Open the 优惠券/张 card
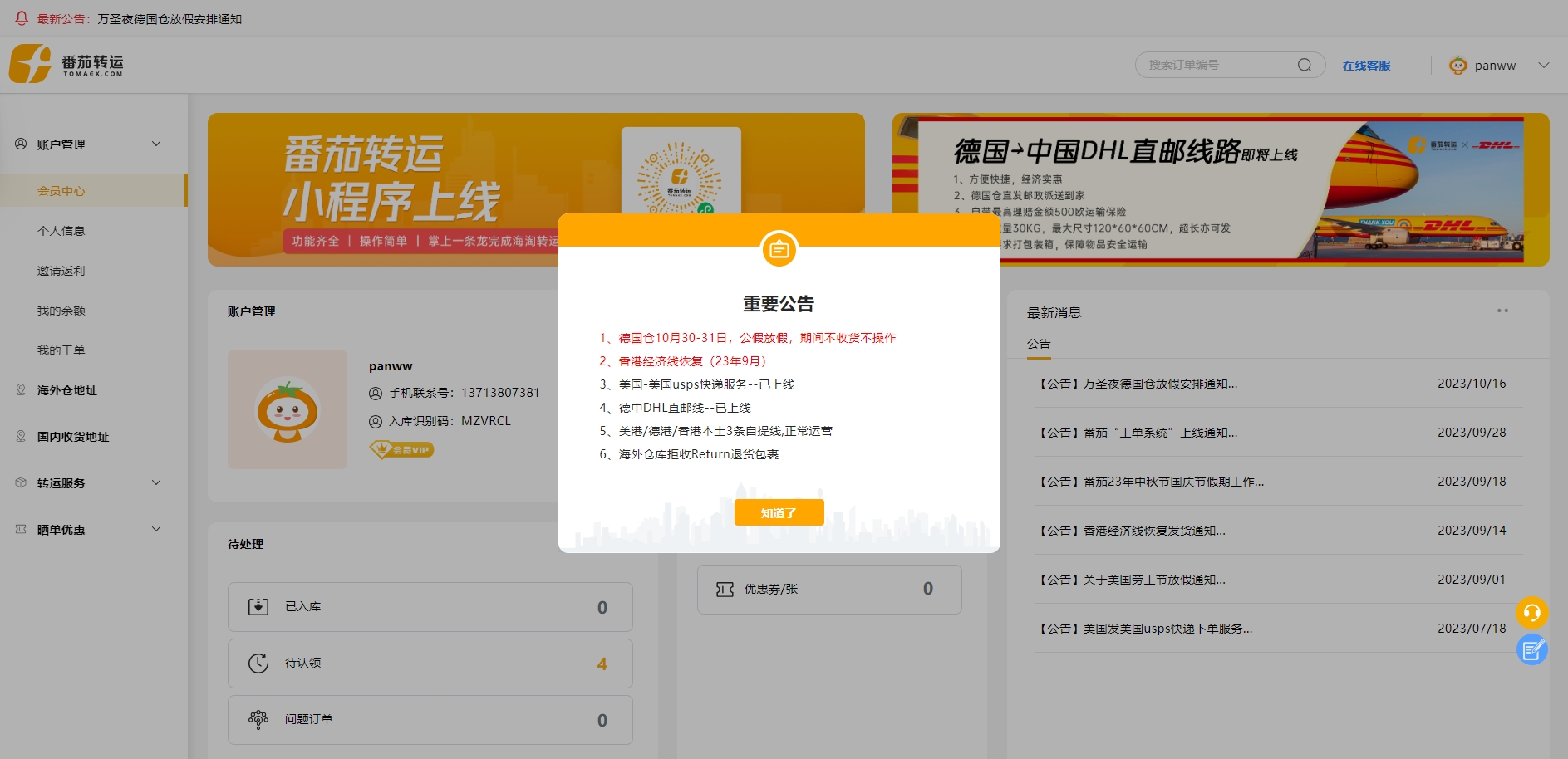1568x759 pixels. pos(829,590)
